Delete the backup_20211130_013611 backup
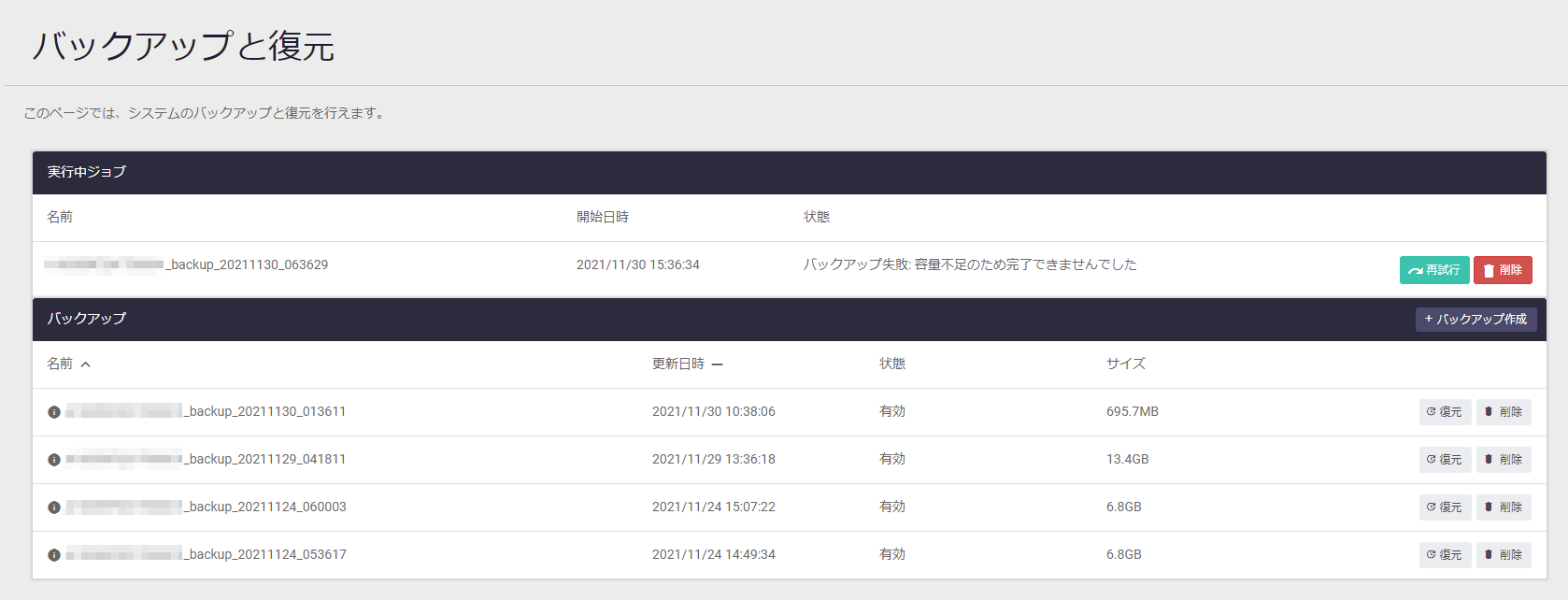 tap(1504, 412)
